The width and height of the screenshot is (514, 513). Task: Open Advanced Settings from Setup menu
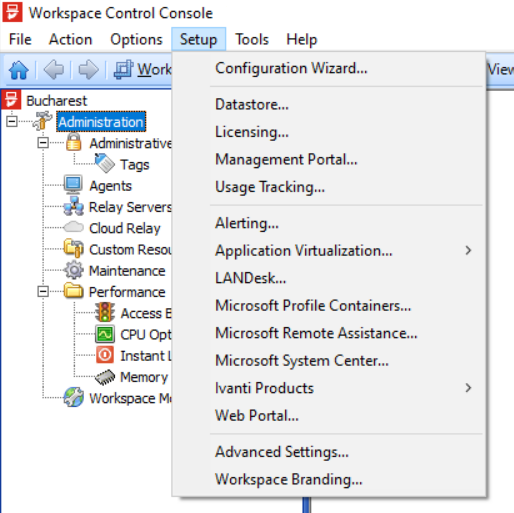(x=329, y=452)
